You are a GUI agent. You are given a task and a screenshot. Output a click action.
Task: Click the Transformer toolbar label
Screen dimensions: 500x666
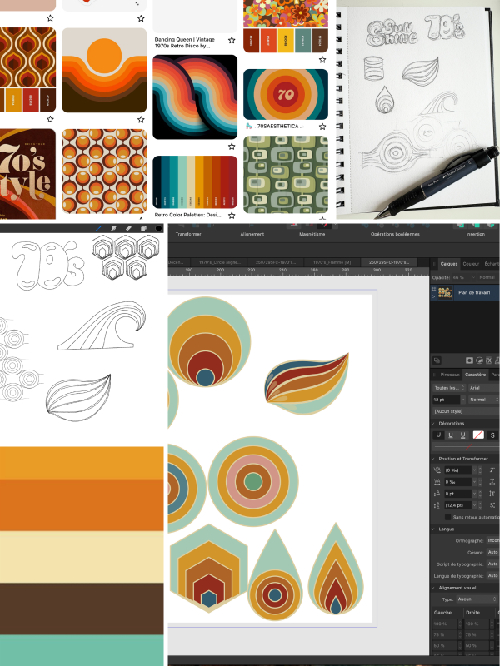click(x=188, y=234)
